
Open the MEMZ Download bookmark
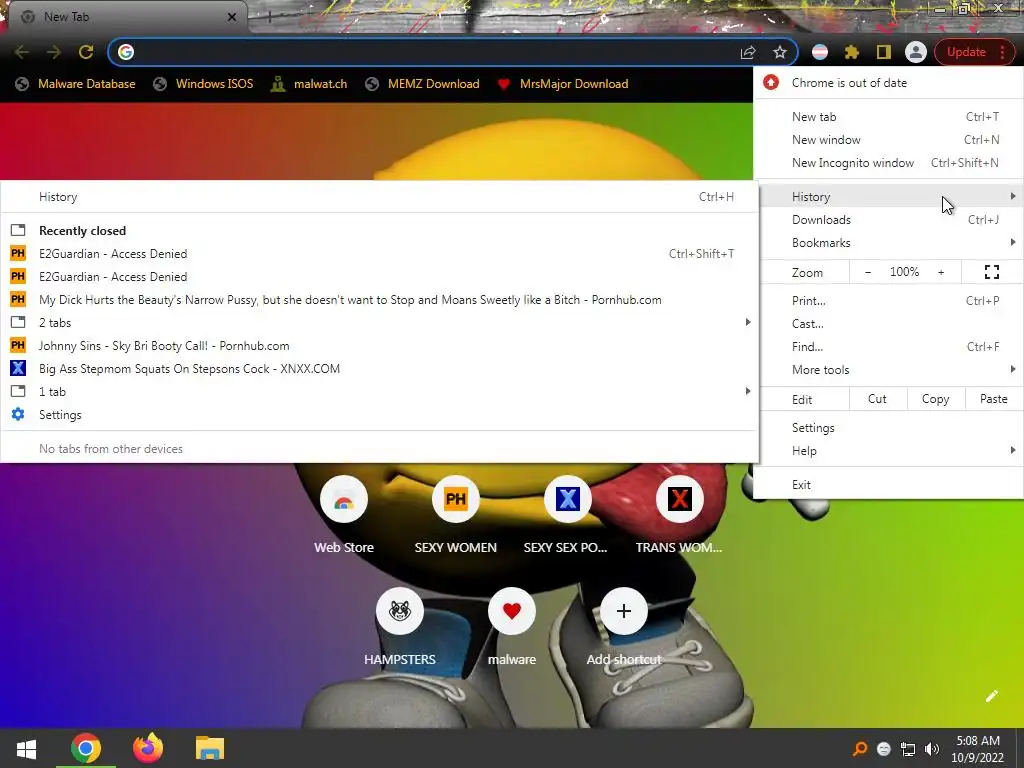[423, 84]
